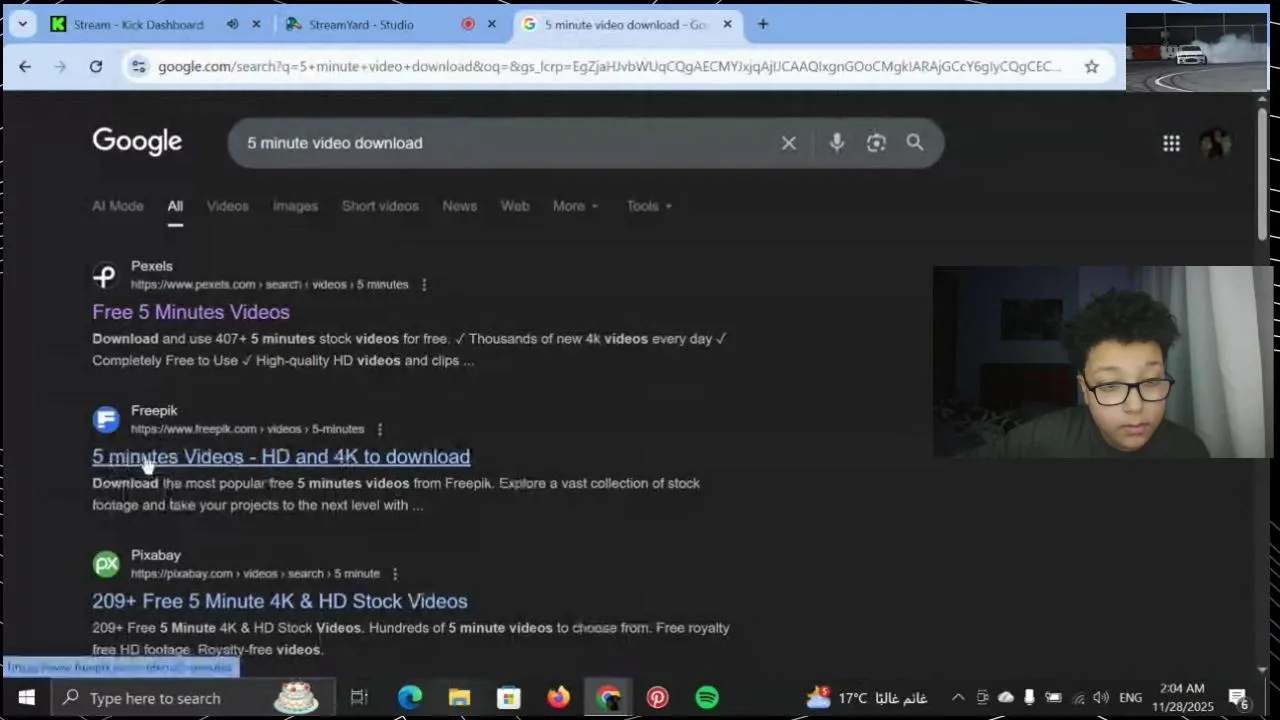Open the Google apps grid
Screen dimensions: 1280x720
pos(1172,143)
